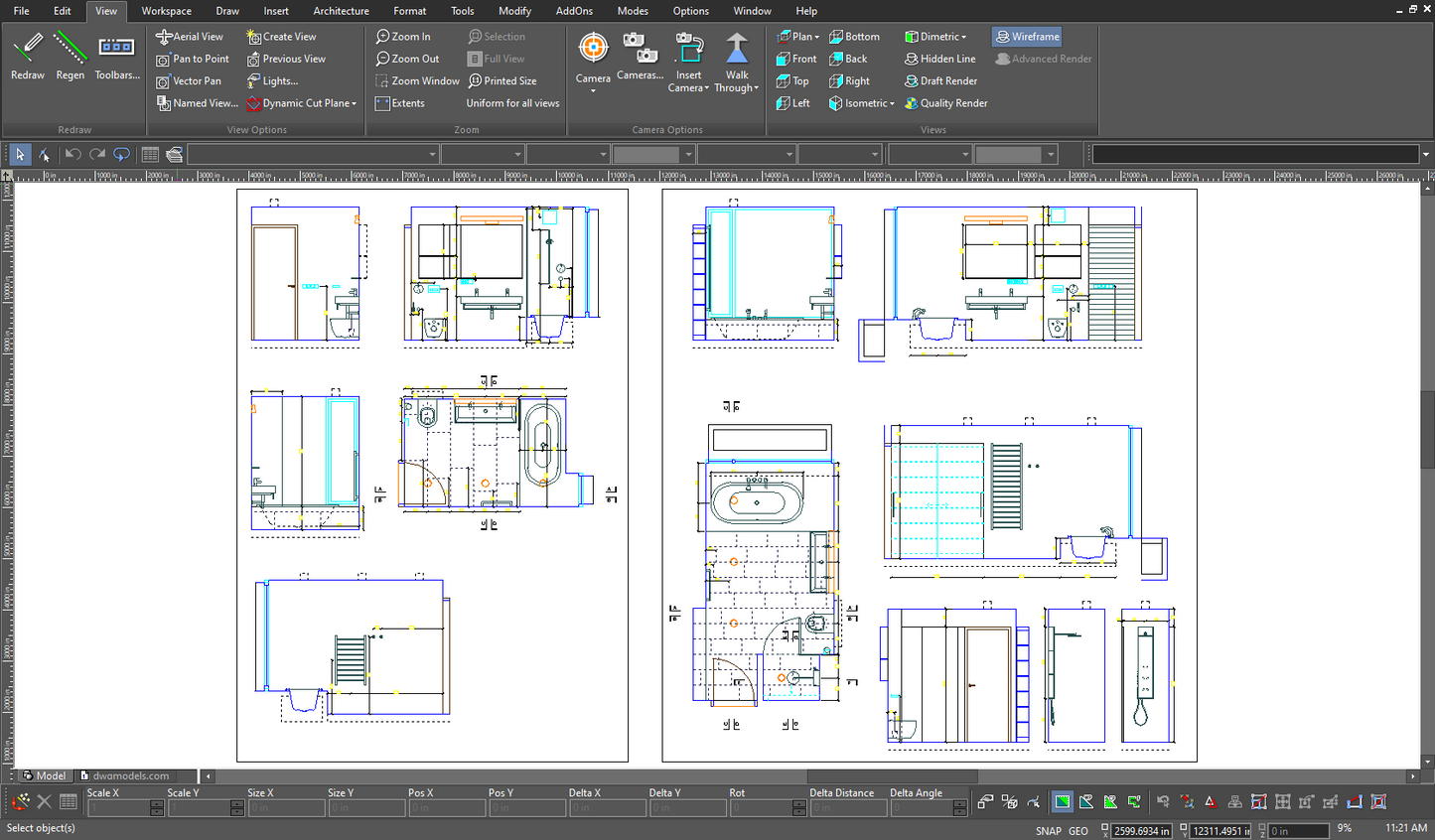Screen dimensions: 1435x840
Task: Open the Plan view dropdown
Action: pos(797,36)
